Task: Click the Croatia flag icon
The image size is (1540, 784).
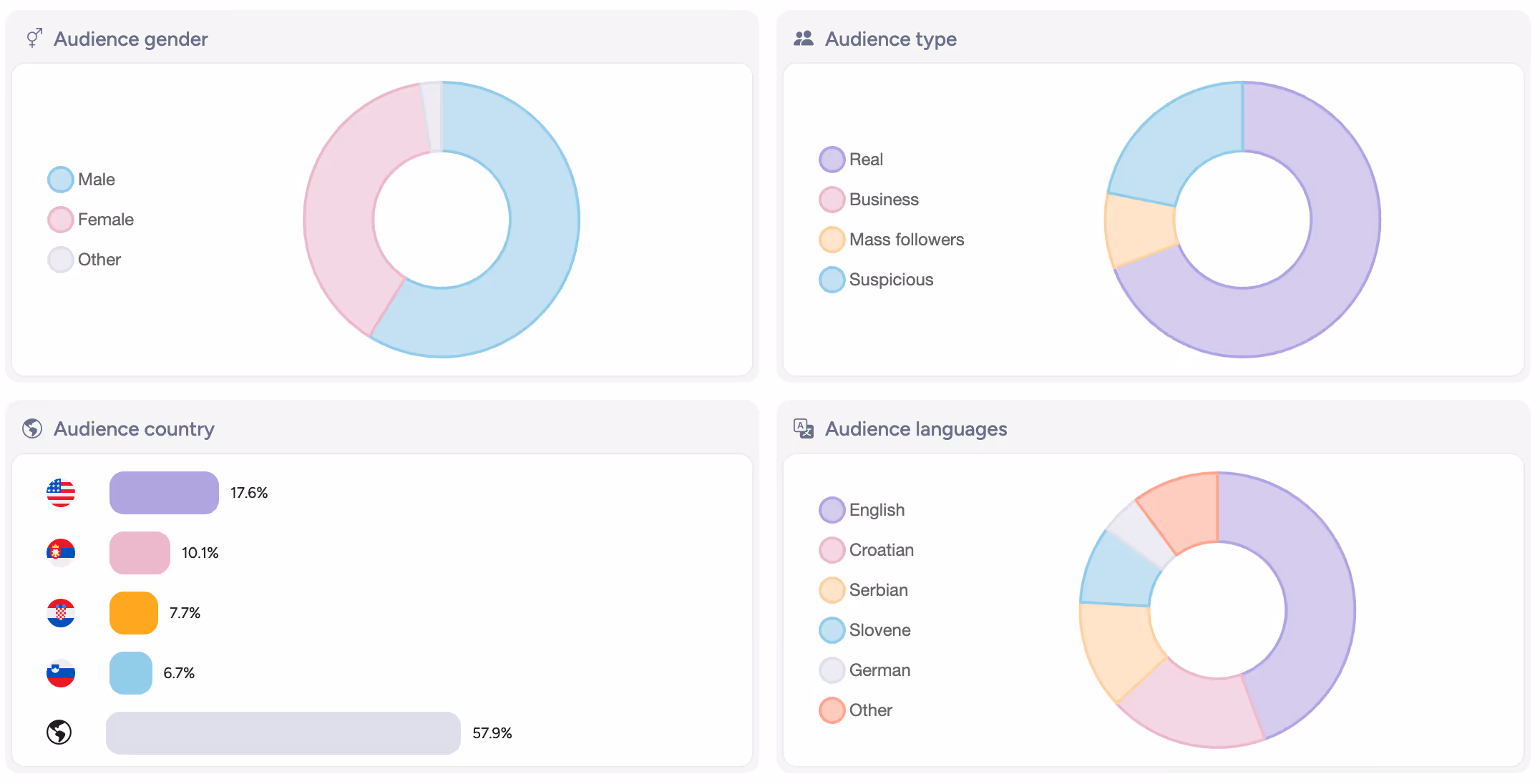Action: [x=61, y=613]
